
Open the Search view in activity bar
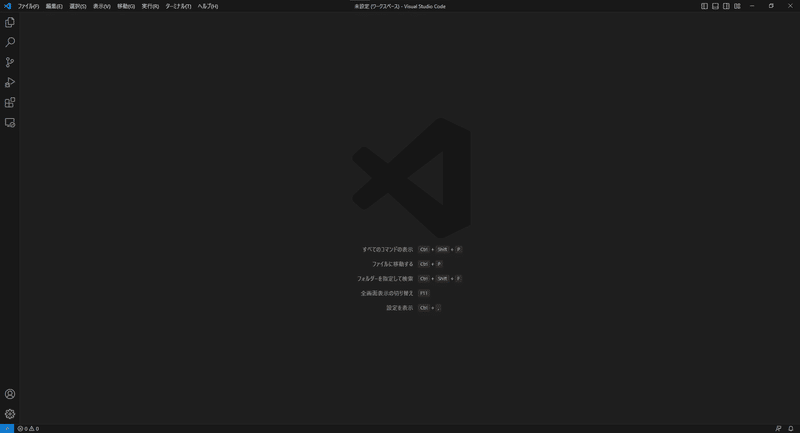[x=10, y=42]
